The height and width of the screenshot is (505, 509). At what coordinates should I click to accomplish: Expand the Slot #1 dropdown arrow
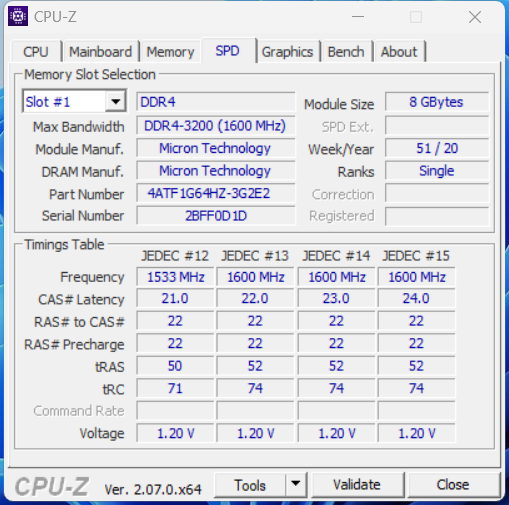point(116,101)
